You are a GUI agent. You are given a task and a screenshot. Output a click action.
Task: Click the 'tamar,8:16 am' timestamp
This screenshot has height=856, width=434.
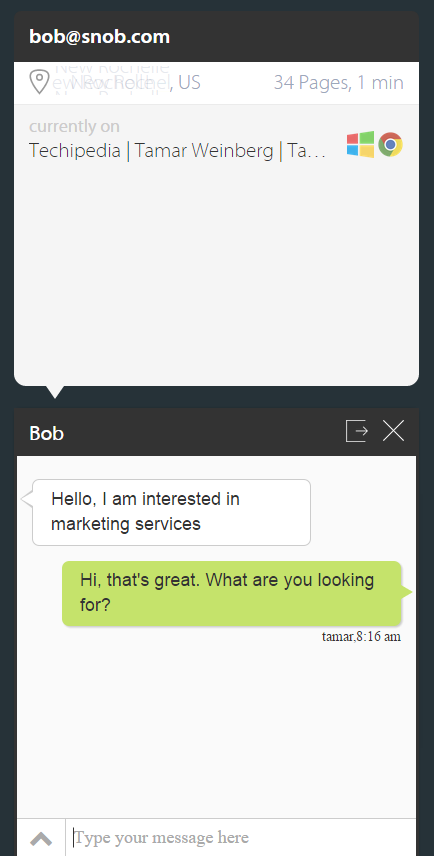click(361, 637)
